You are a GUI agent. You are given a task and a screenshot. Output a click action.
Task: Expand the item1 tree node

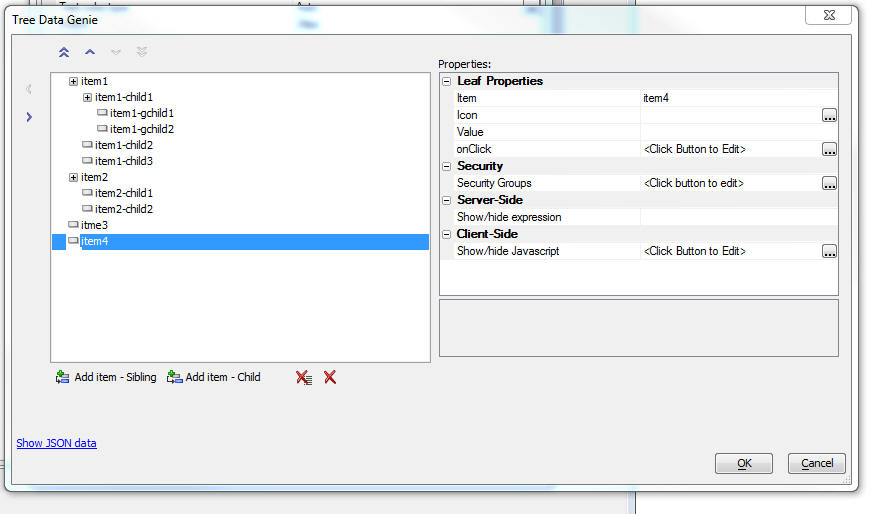(73, 81)
